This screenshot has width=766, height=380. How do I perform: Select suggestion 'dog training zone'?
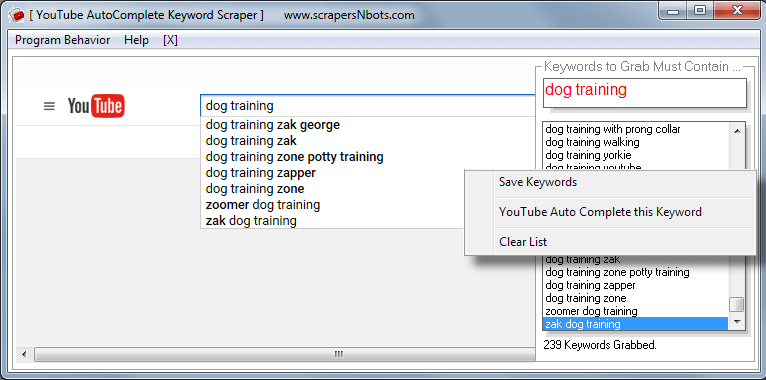pos(255,189)
